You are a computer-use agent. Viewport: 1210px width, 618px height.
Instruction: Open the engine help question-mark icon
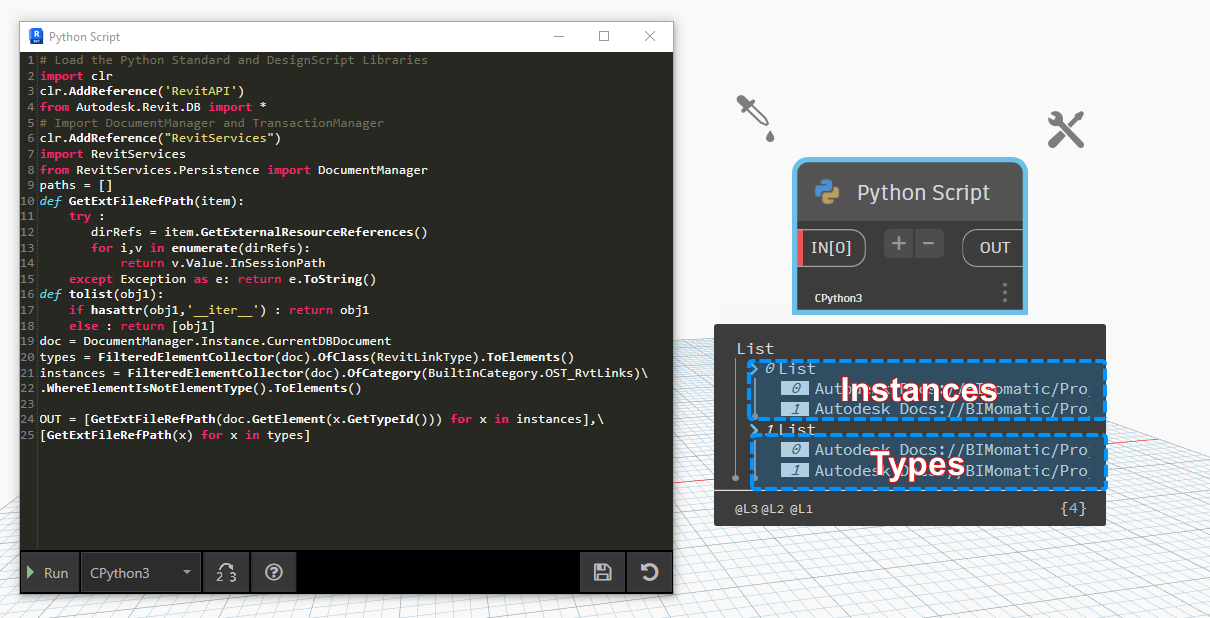click(x=273, y=571)
